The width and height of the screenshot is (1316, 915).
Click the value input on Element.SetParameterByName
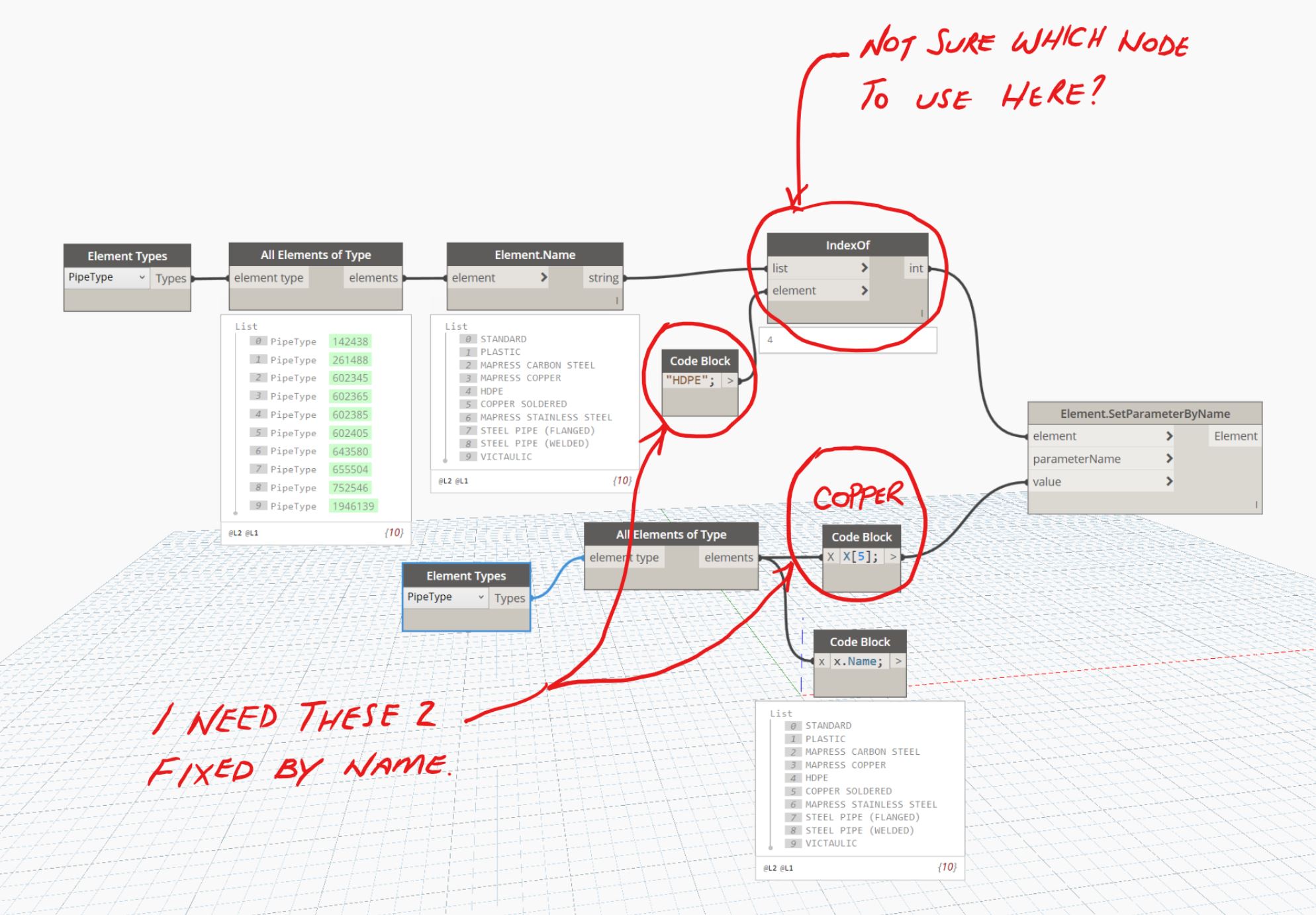pos(1047,481)
